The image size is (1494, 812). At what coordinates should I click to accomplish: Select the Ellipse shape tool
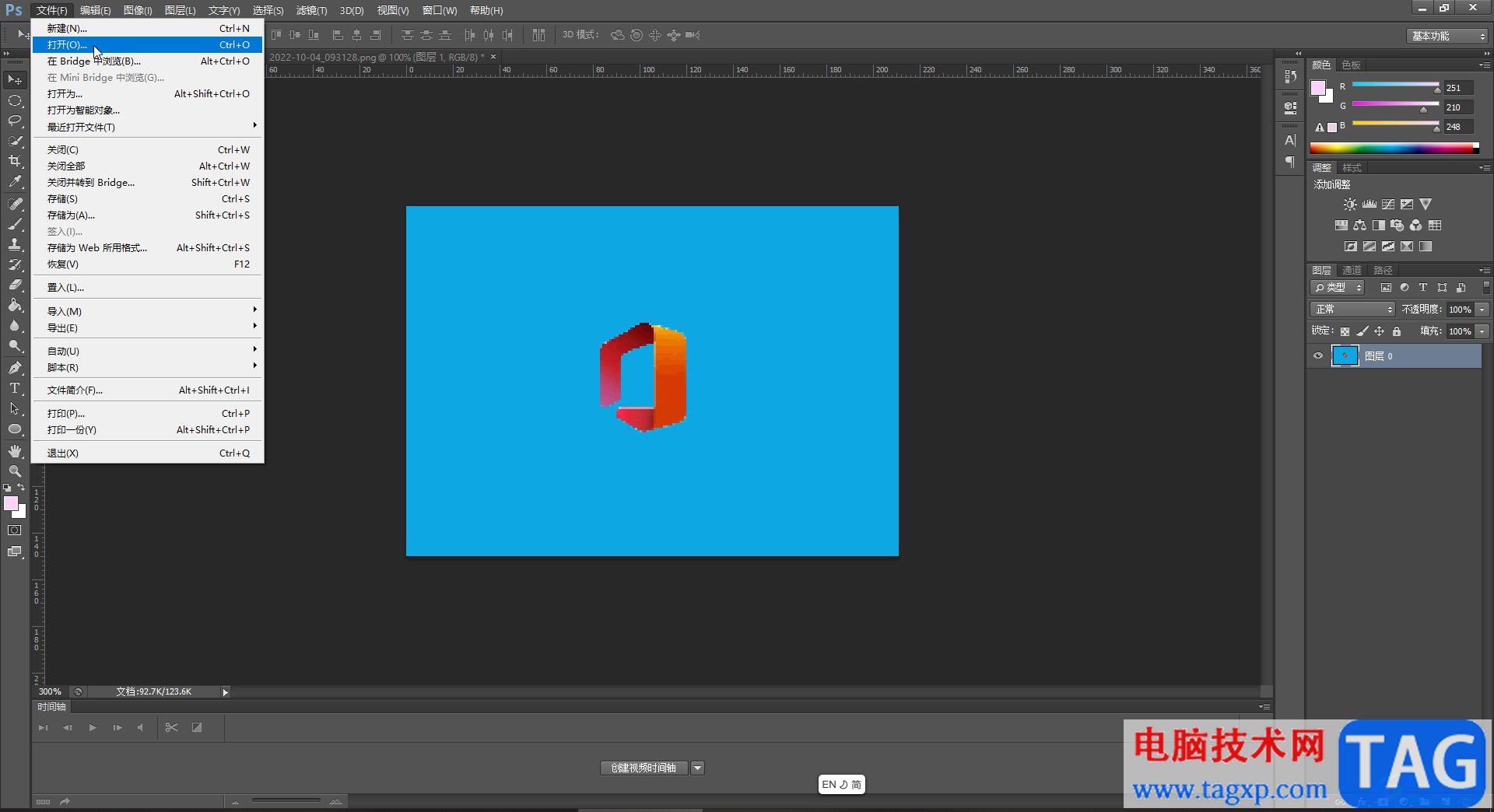click(x=15, y=429)
